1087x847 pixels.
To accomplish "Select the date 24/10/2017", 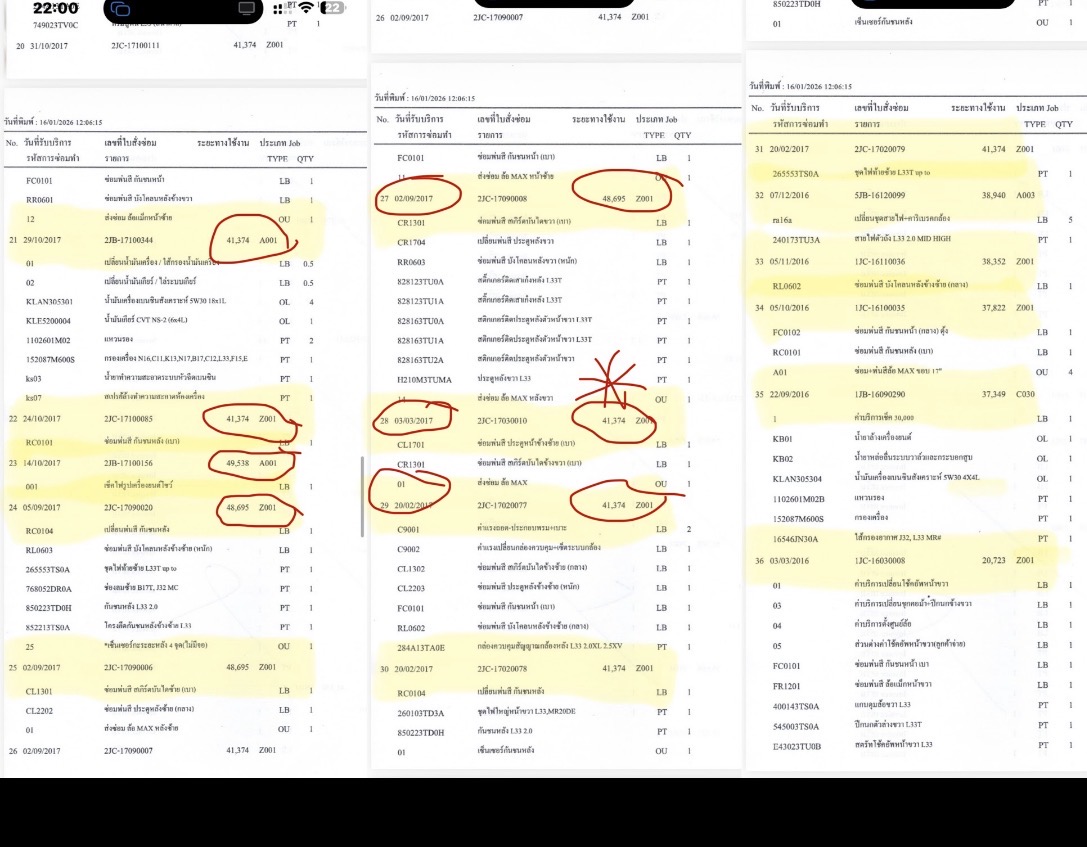I will [42, 419].
